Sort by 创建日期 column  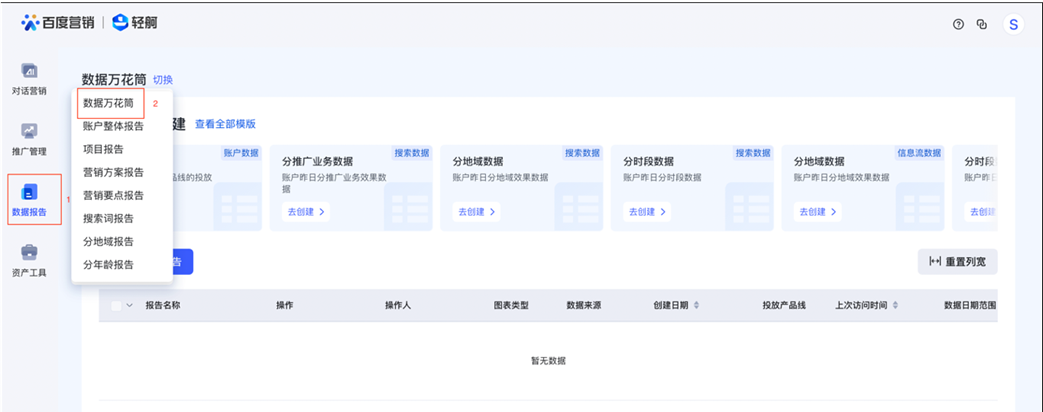tap(696, 305)
